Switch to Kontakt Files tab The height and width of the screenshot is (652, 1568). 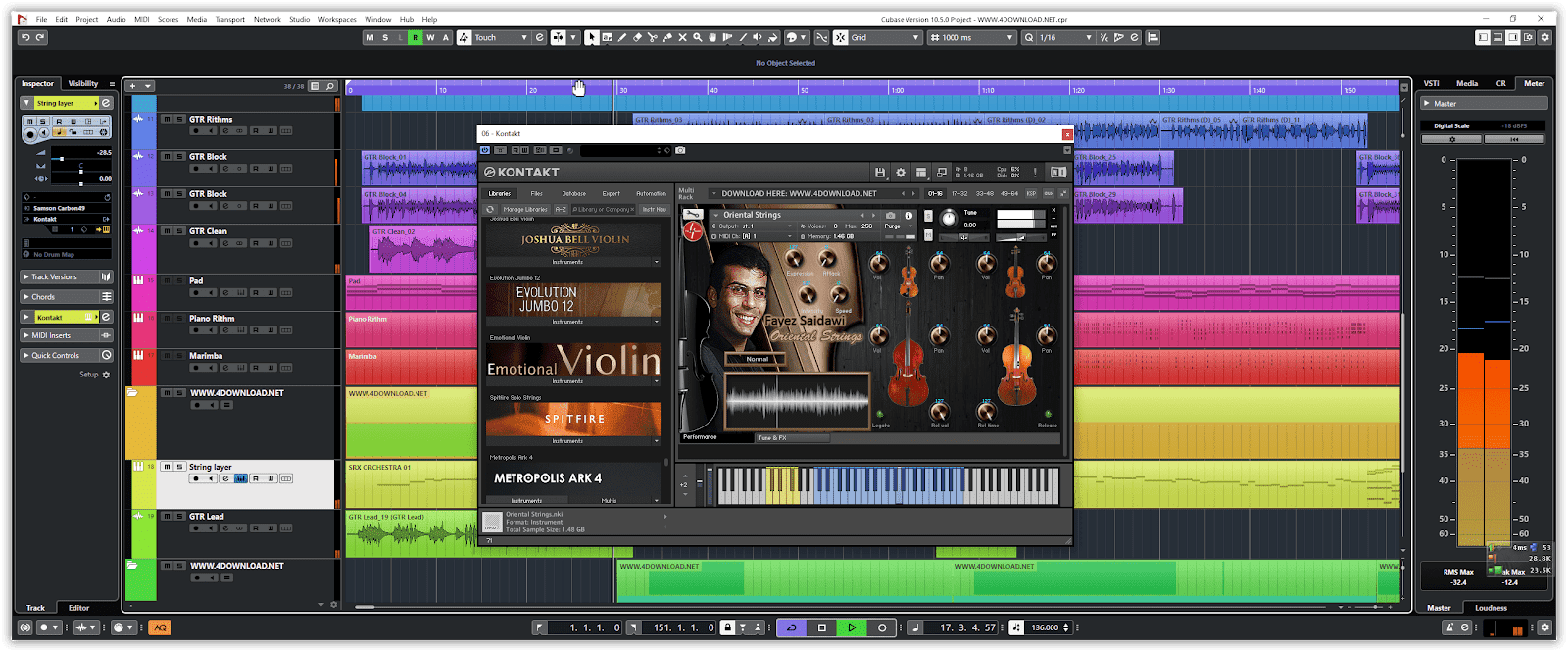pyautogui.click(x=536, y=193)
